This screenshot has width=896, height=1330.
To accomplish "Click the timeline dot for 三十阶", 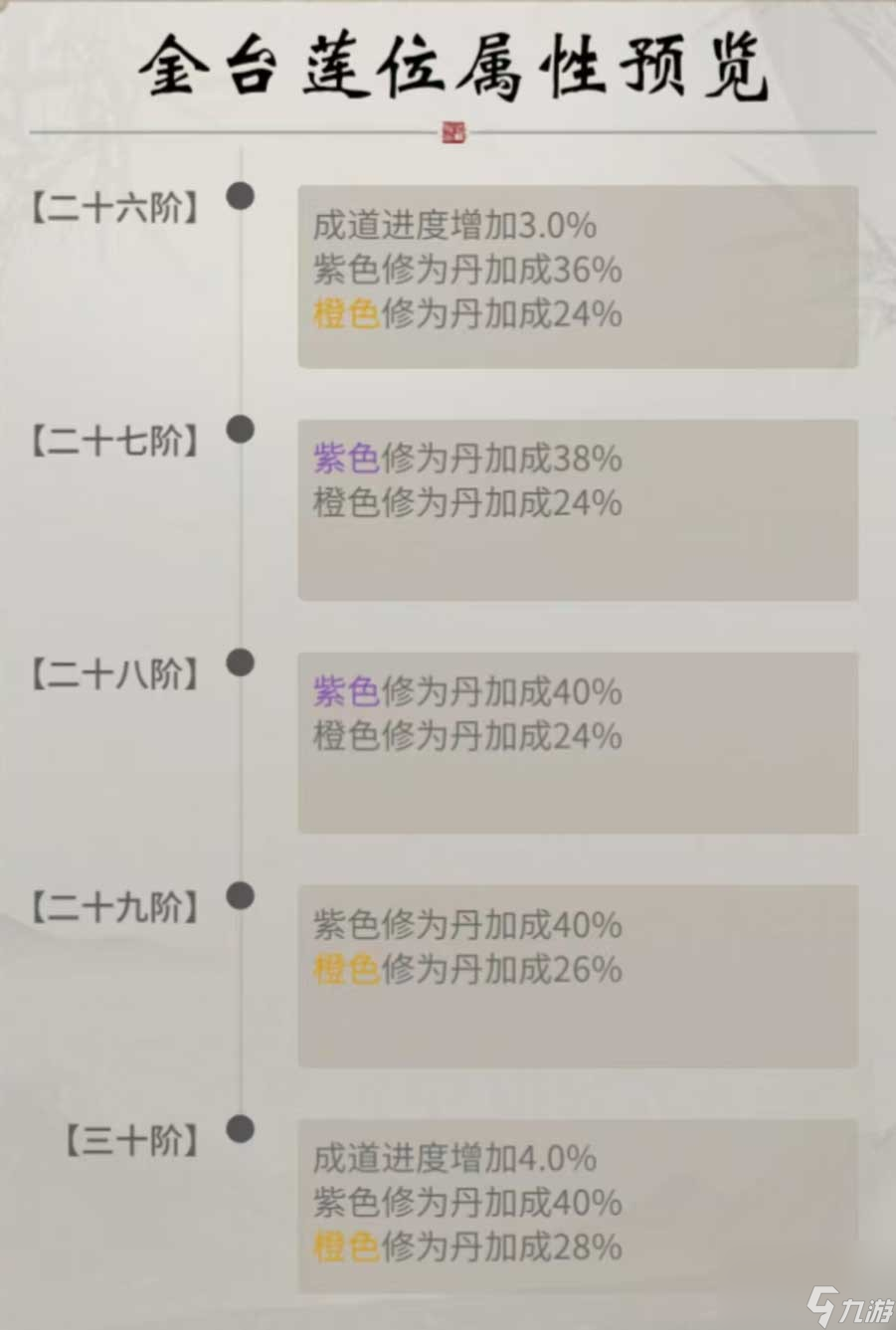I will (240, 1129).
